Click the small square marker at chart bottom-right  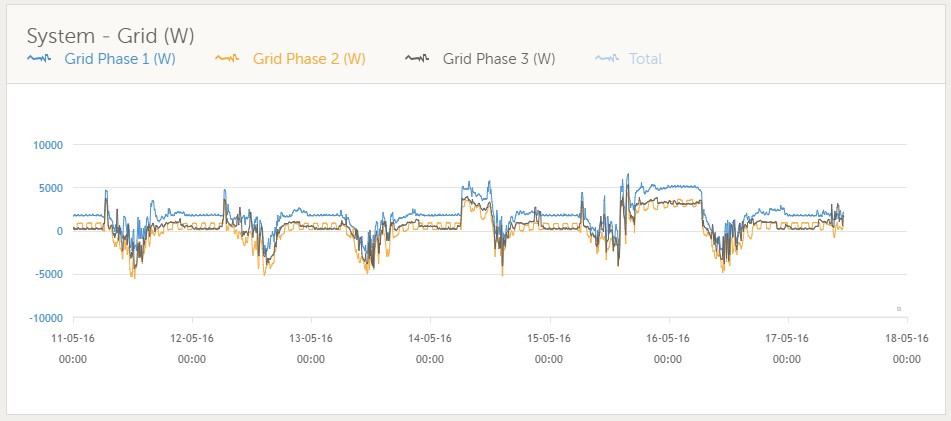coord(898,308)
